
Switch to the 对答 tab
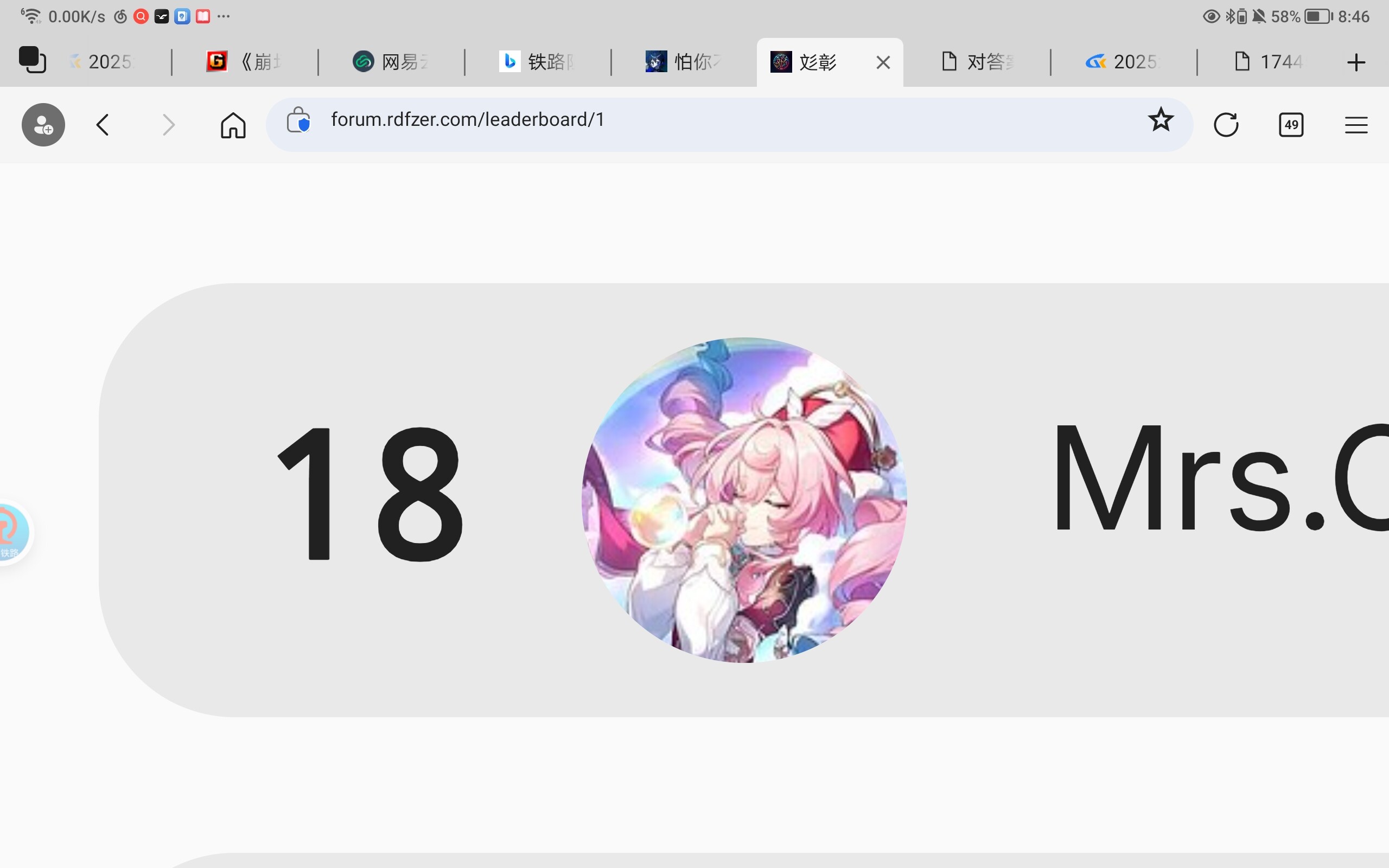(x=977, y=62)
